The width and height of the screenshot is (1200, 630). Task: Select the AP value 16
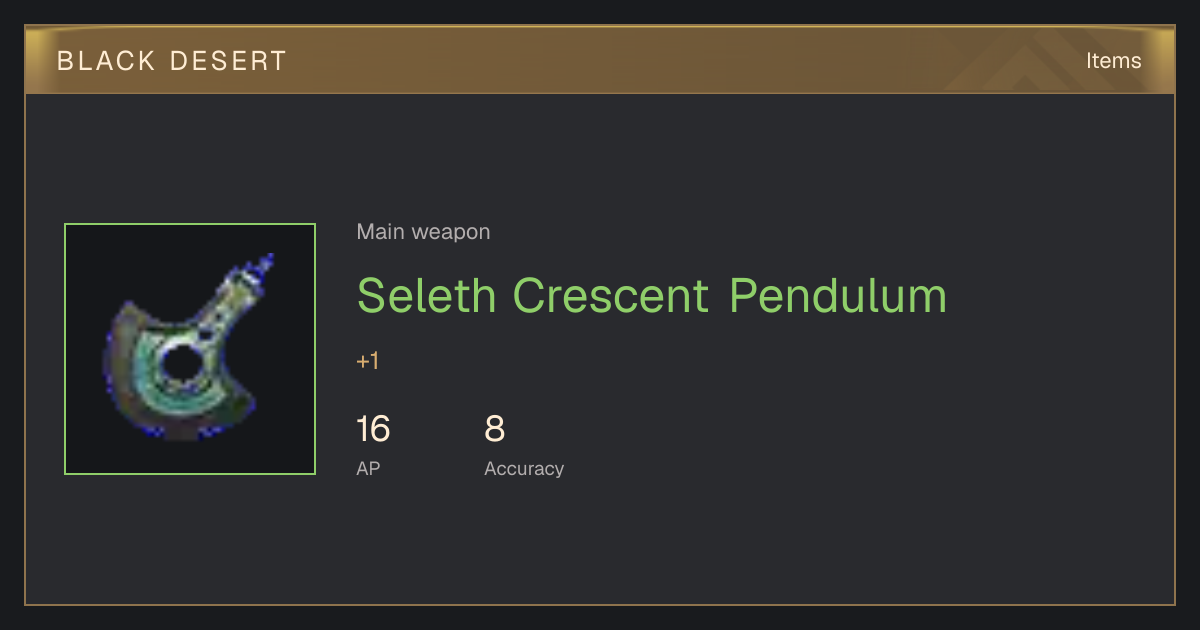373,429
